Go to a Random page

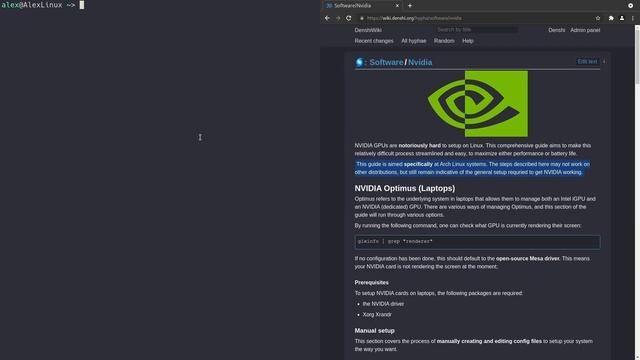point(444,41)
